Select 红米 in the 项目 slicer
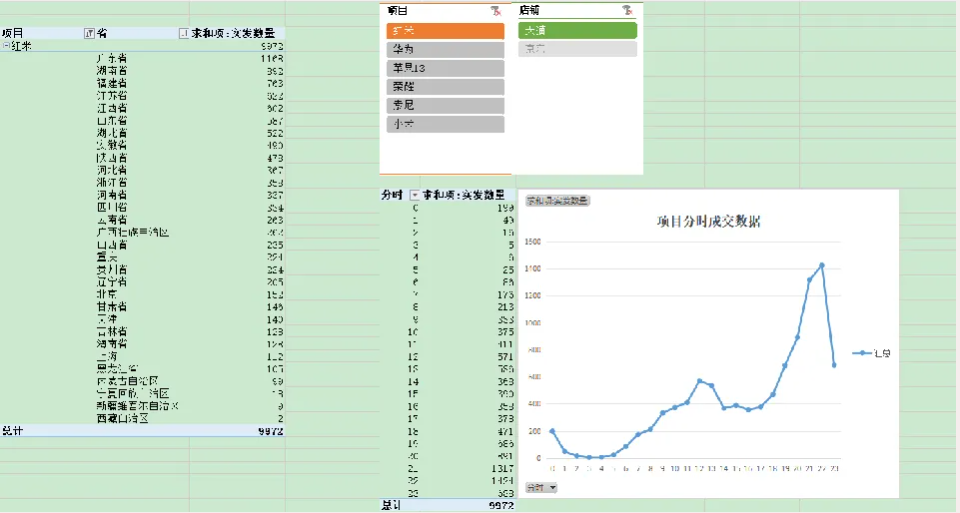This screenshot has height=513, width=960. [x=445, y=31]
